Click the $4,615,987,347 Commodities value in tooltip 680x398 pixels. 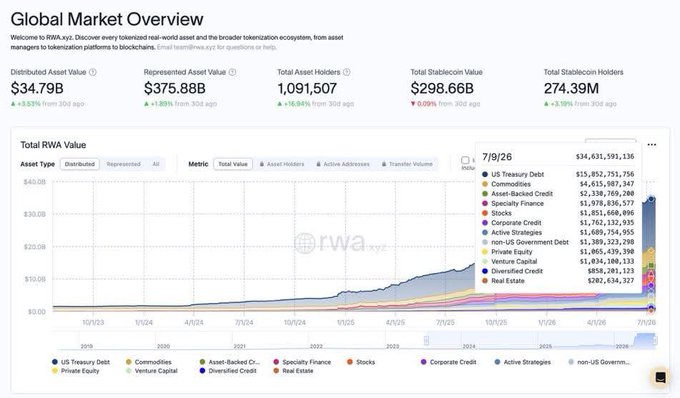607,184
